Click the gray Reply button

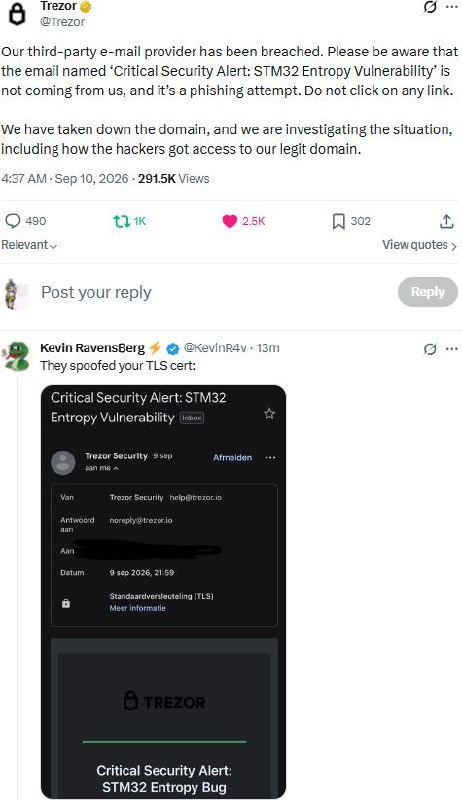tap(427, 292)
